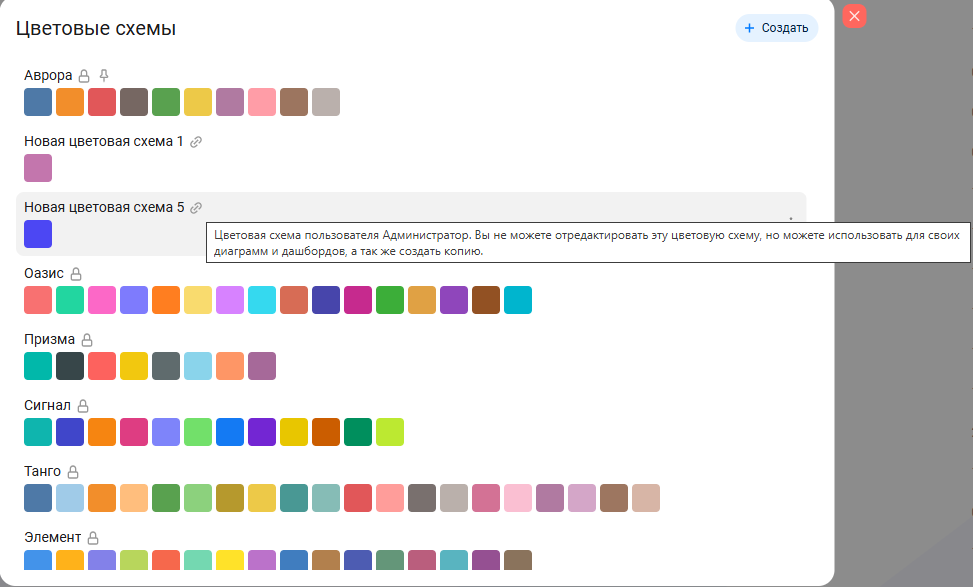Pick the pink-purple swatch in Новая цветовая схема 1

pyautogui.click(x=38, y=168)
